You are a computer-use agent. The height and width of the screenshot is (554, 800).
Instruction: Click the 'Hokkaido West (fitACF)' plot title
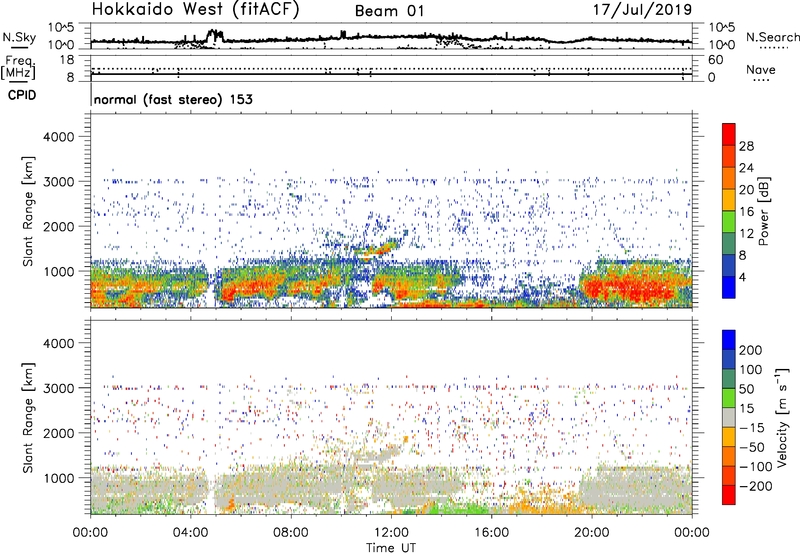click(195, 10)
